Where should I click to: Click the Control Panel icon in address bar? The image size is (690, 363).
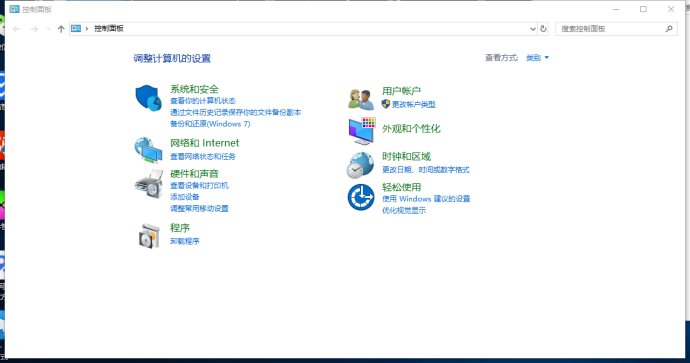click(76, 29)
